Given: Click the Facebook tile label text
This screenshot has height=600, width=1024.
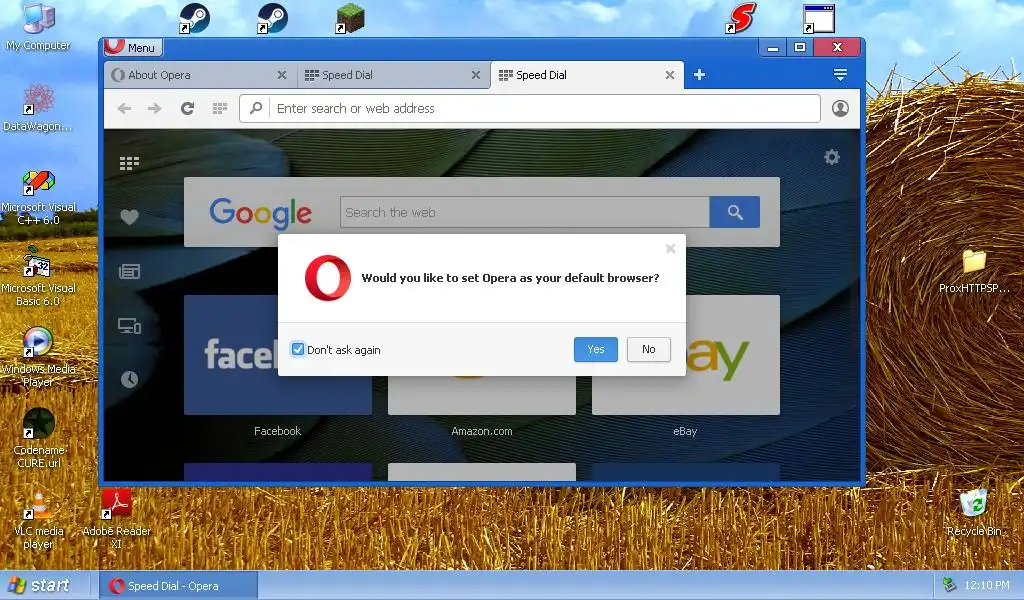Looking at the screenshot, I should (x=278, y=431).
